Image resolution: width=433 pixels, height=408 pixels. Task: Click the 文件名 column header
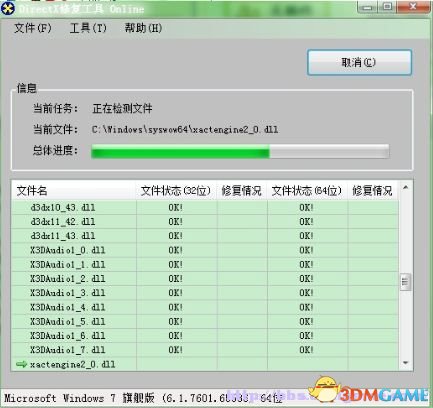point(73,191)
